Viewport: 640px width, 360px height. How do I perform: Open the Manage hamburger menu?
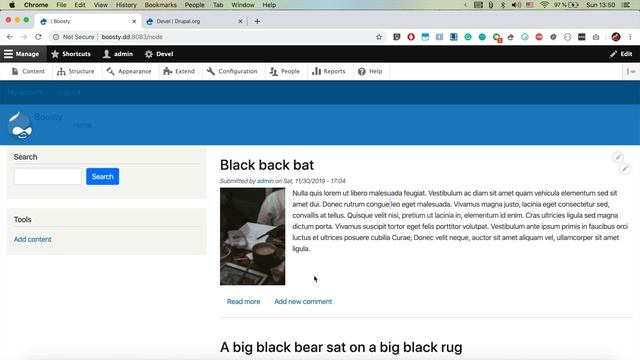[21, 54]
